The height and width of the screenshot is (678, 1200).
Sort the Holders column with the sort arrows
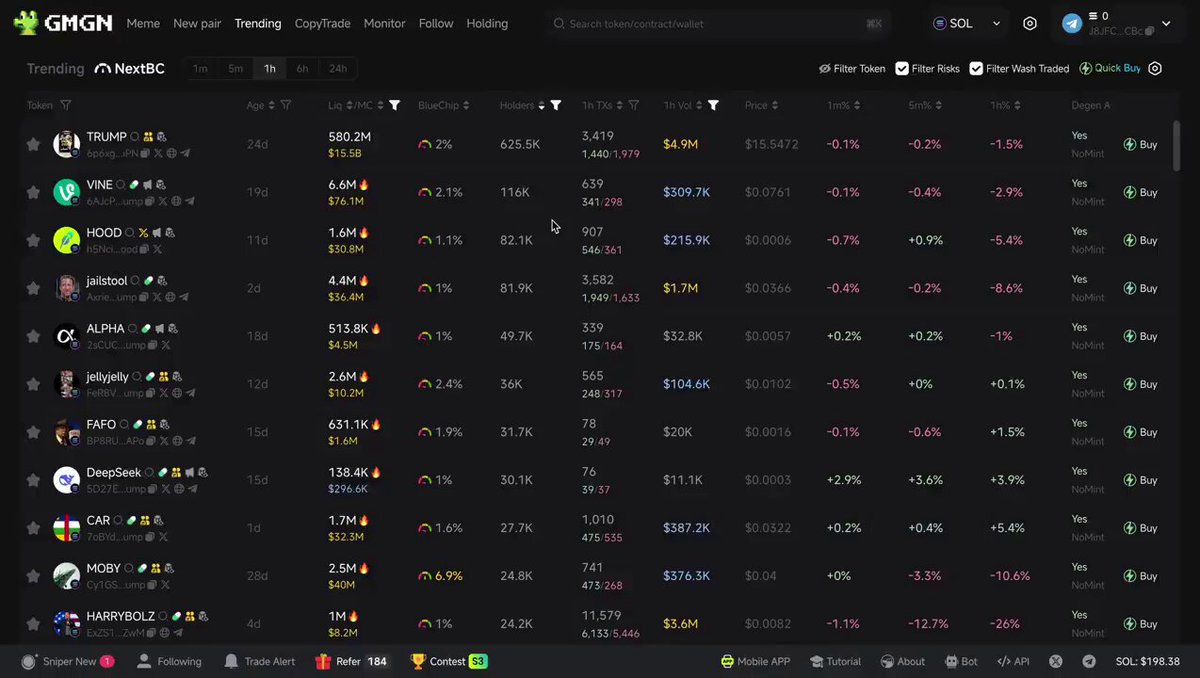pos(541,105)
